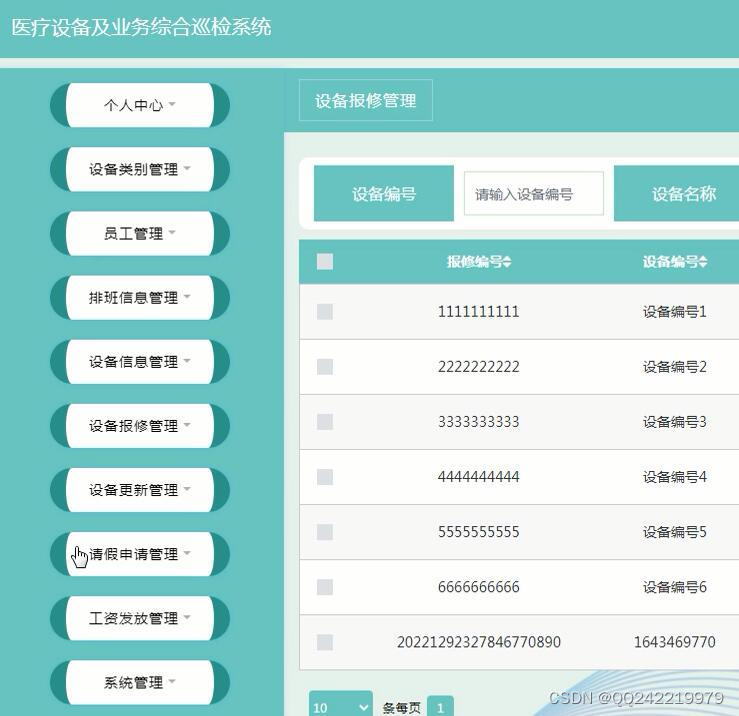Click the 设备编号4 cell
739x716 pixels.
coord(674,477)
